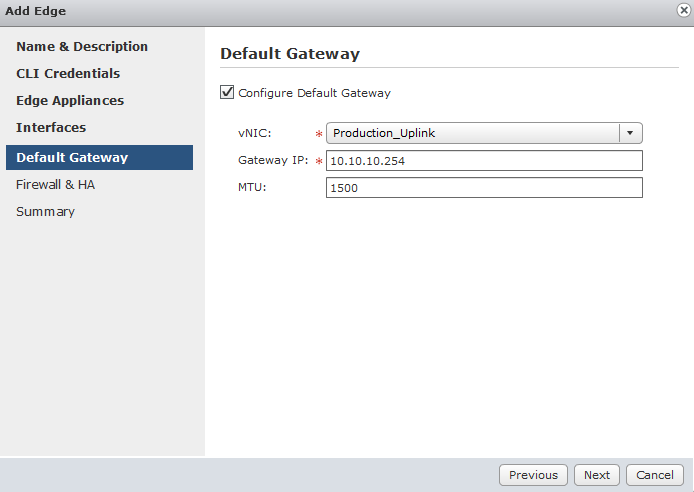Click Next to continue the wizard
The image size is (694, 492).
click(x=597, y=475)
